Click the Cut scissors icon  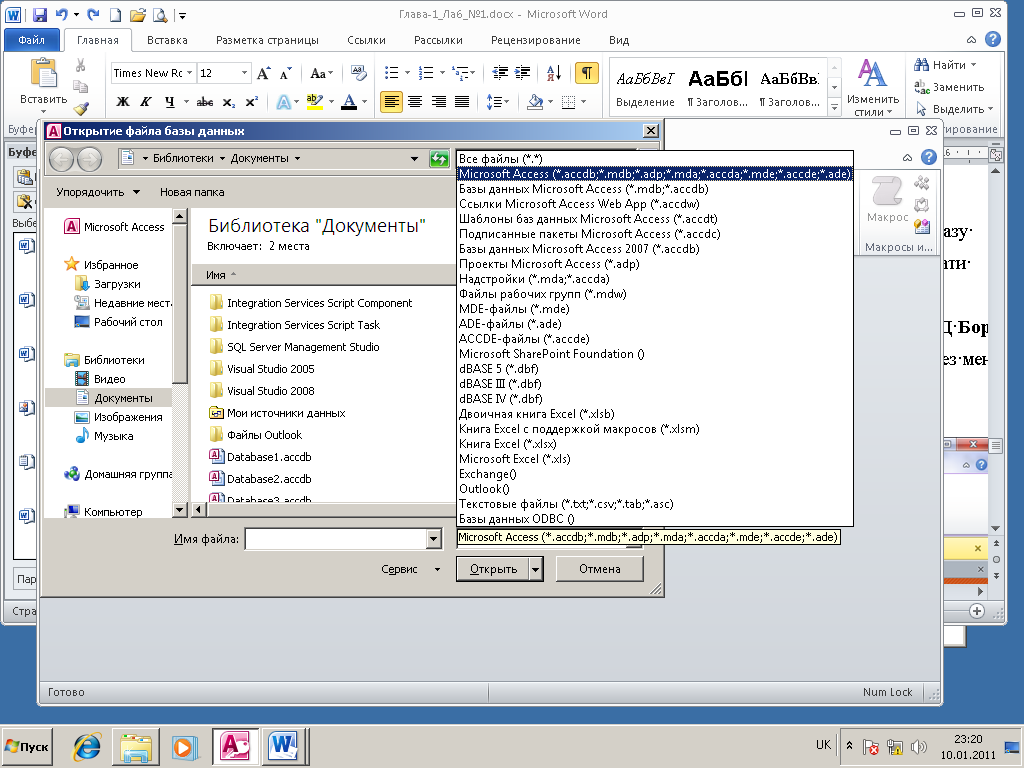click(x=80, y=65)
